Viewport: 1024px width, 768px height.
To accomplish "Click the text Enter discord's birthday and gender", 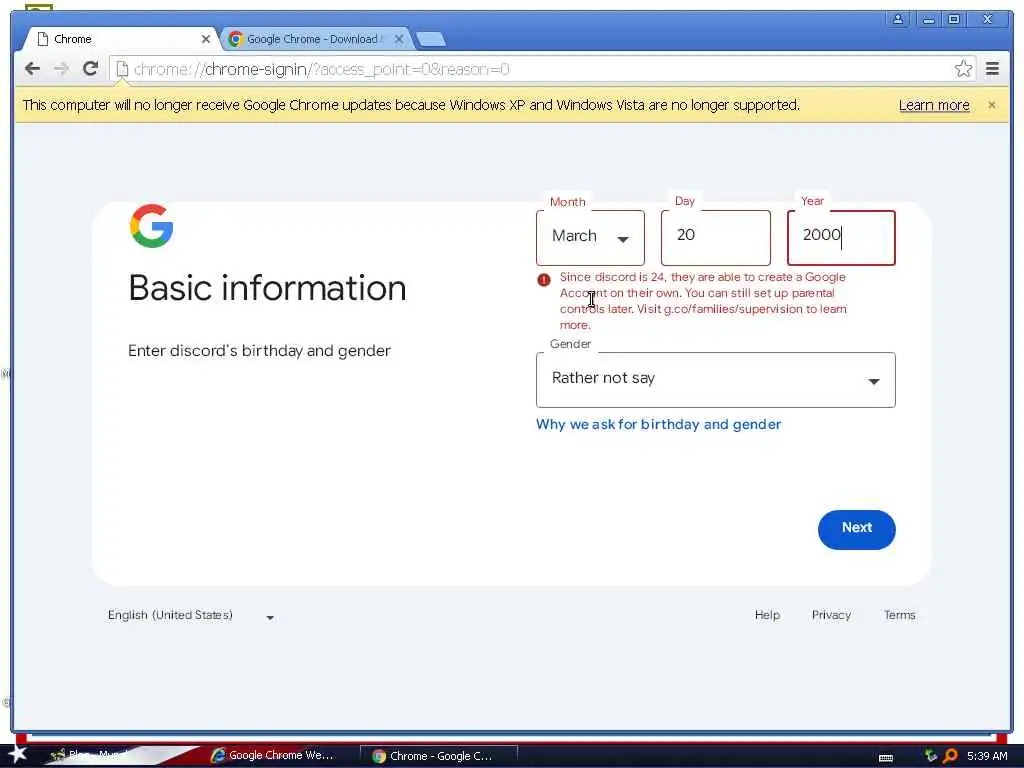I will 259,351.
